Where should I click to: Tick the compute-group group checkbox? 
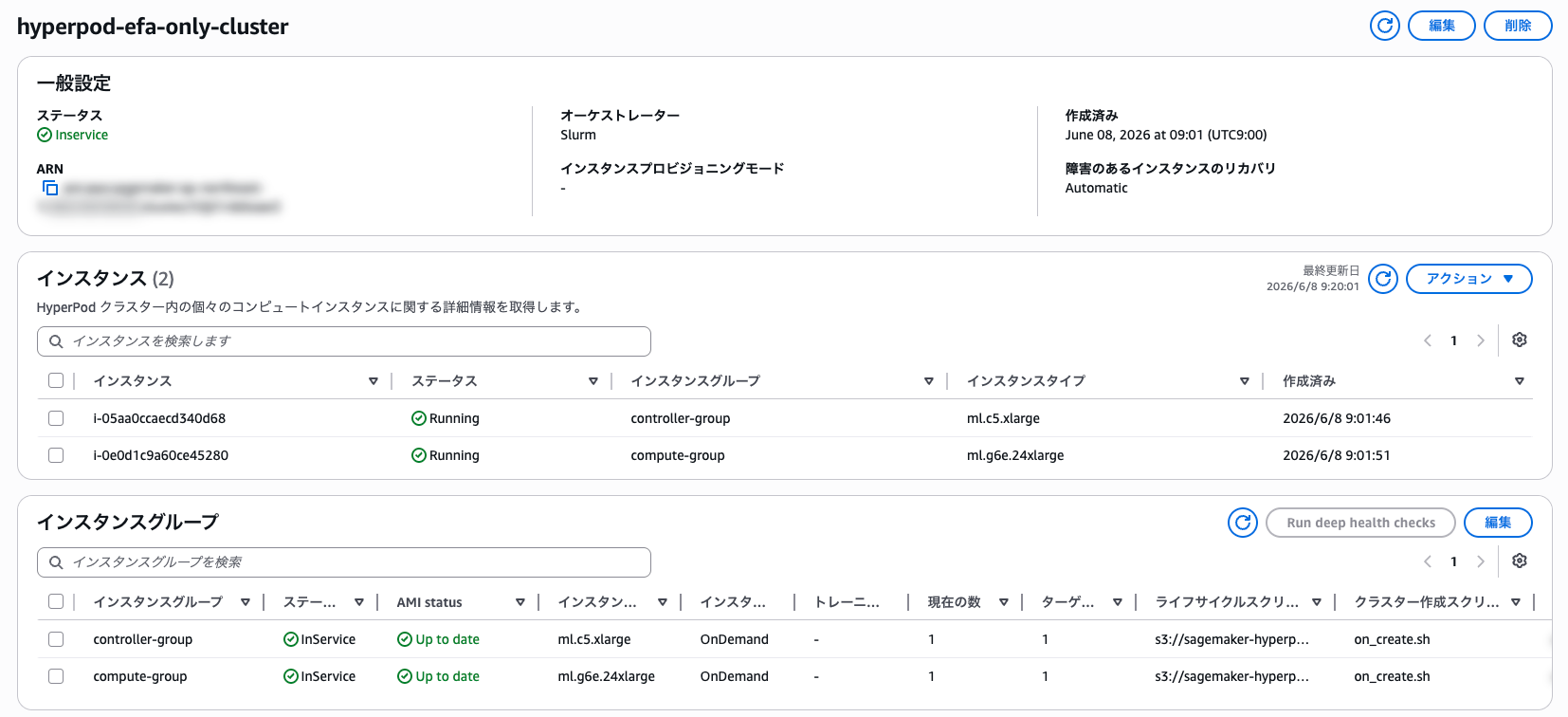click(x=56, y=676)
